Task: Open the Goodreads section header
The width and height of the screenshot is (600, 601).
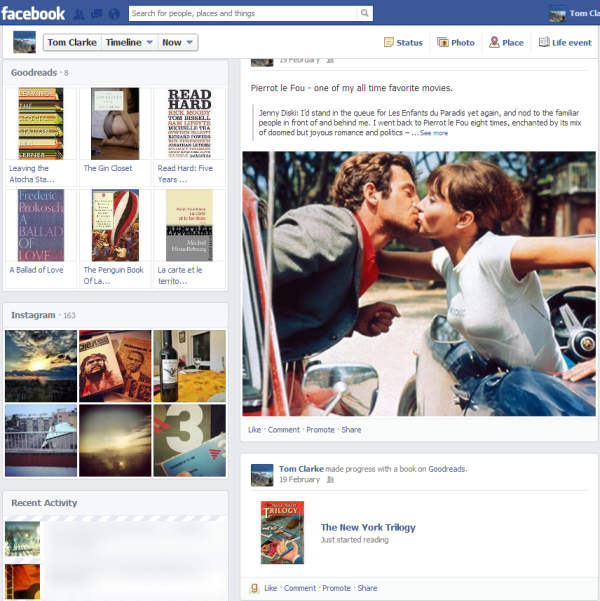Action: click(34, 72)
